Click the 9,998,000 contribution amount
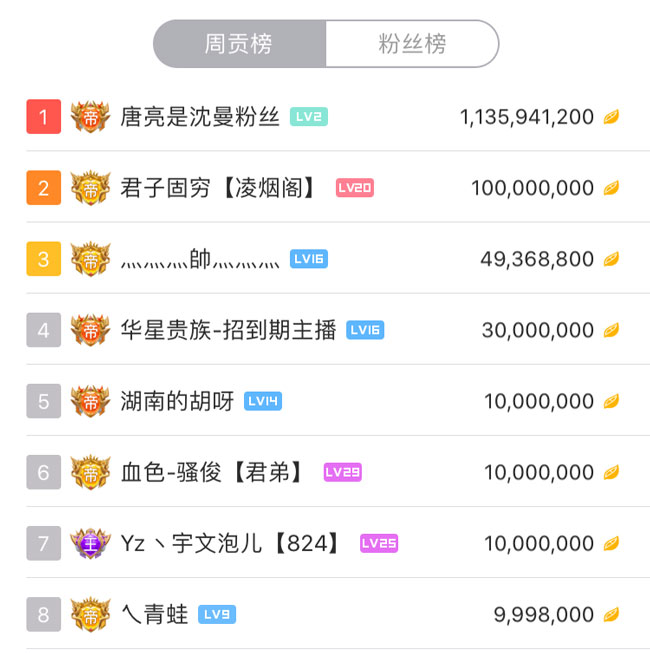Viewport: 650px width, 653px height. click(544, 614)
